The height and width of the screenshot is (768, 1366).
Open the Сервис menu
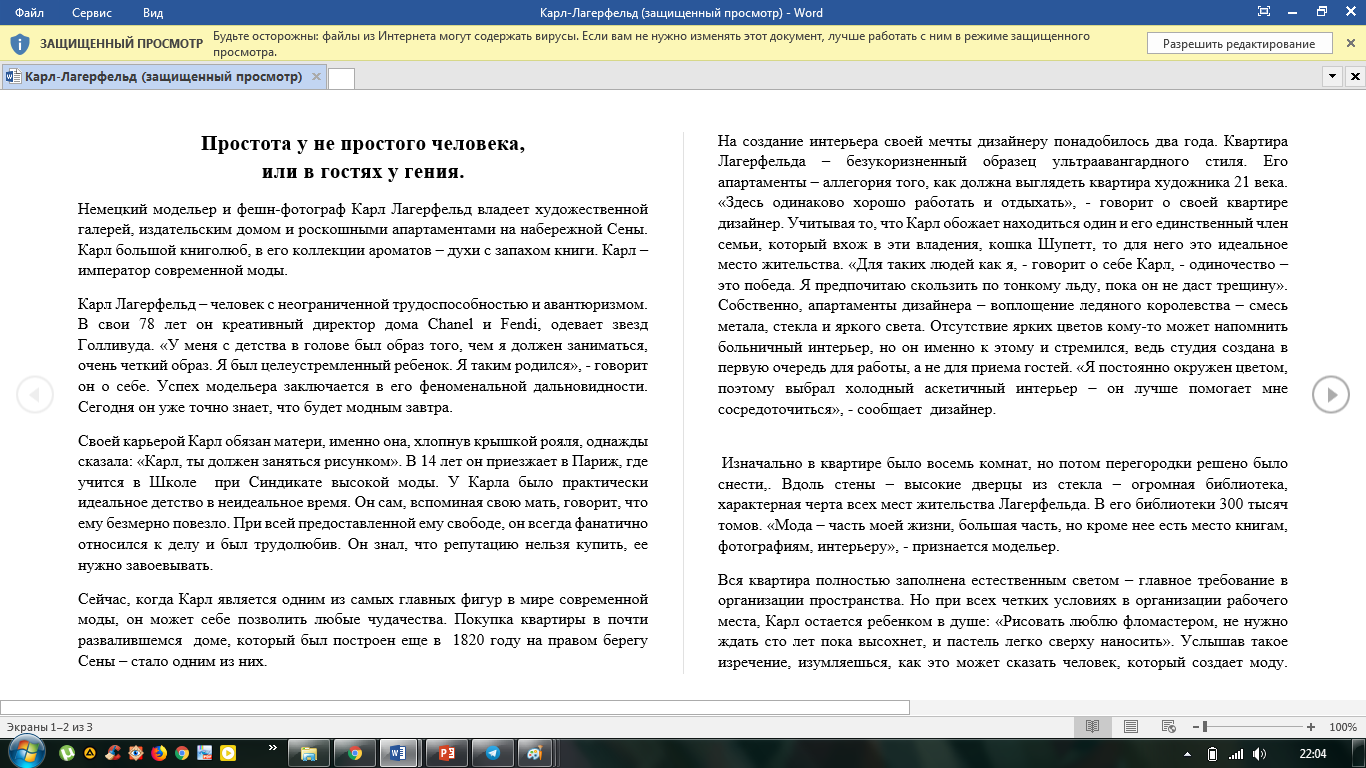point(92,13)
